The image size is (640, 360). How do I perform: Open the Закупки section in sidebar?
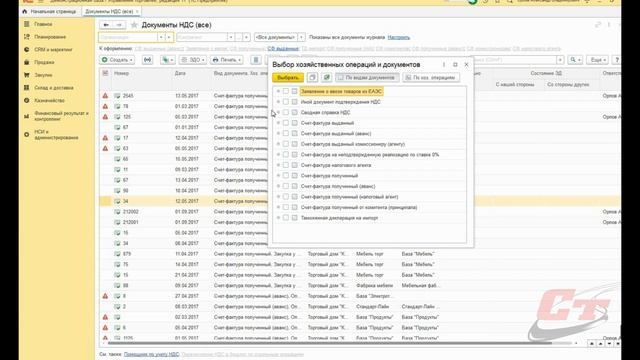click(43, 75)
